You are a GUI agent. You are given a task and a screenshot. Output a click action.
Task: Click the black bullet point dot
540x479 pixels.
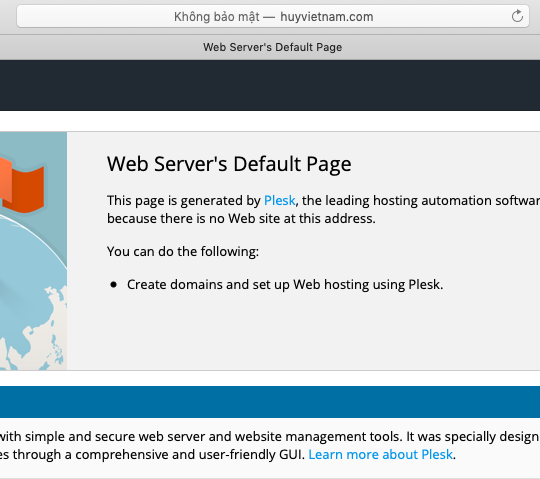pos(113,285)
